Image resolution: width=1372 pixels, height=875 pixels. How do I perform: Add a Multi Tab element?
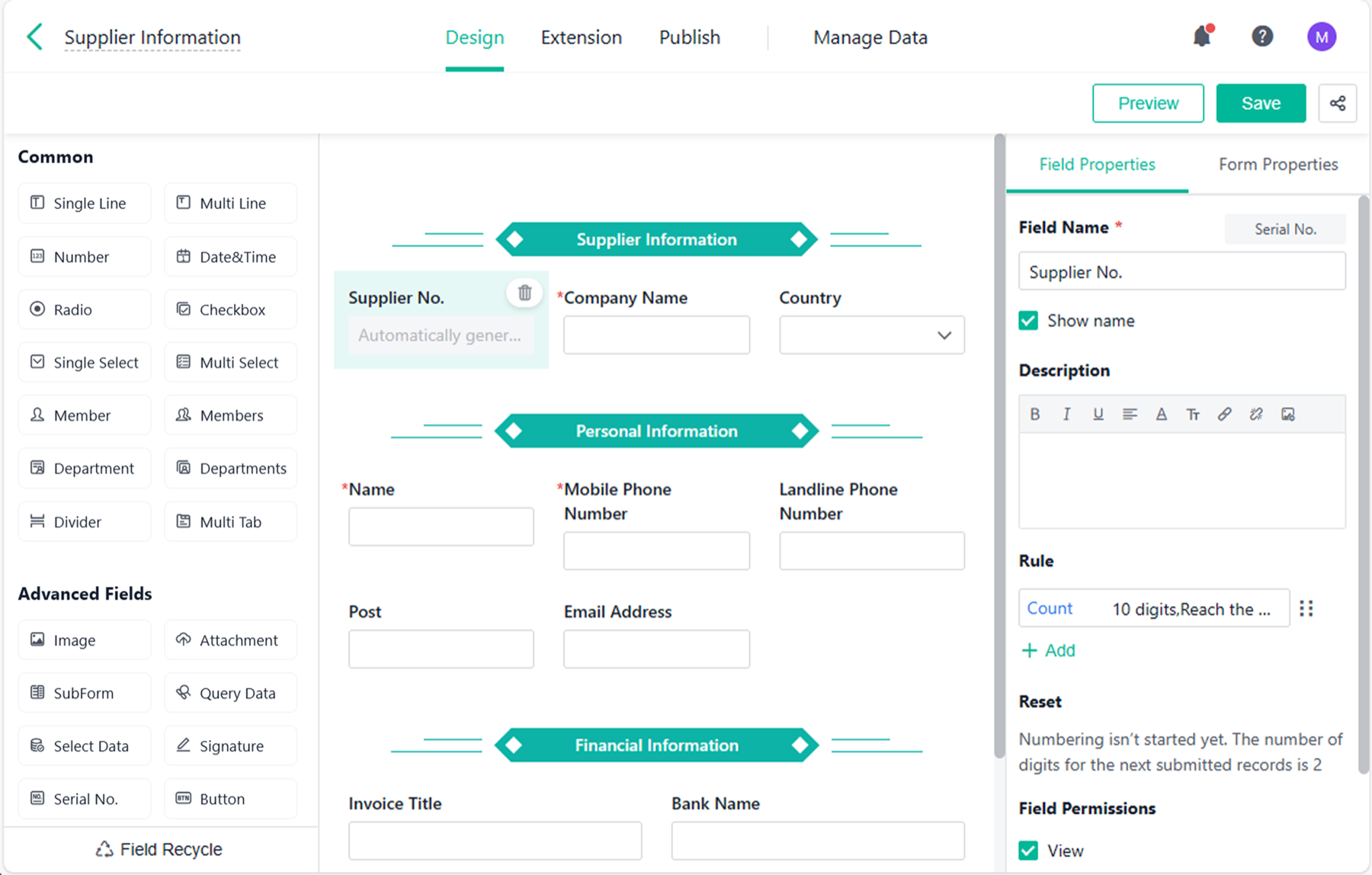coord(231,521)
